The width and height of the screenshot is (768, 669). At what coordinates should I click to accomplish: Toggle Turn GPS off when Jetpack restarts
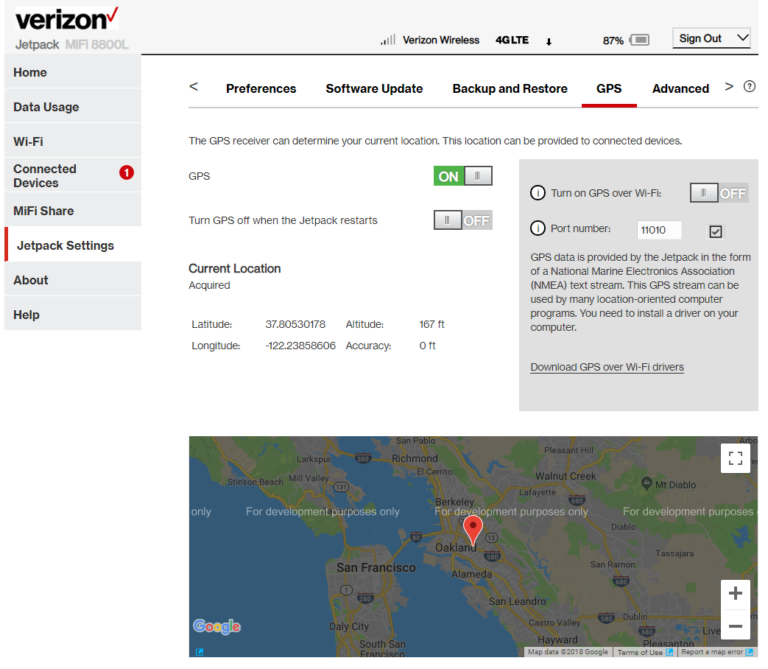(463, 220)
